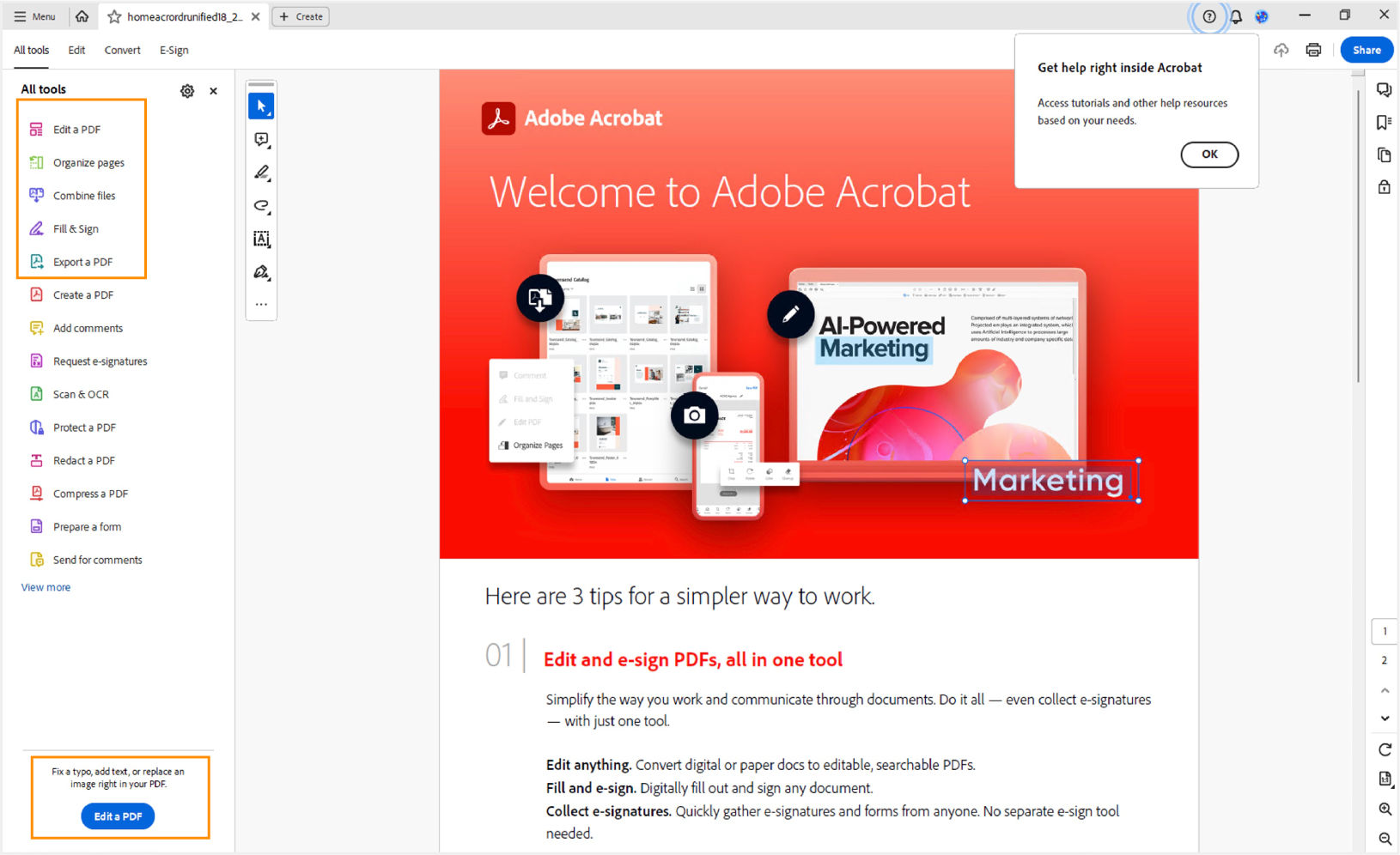Open document security settings

point(1384,186)
